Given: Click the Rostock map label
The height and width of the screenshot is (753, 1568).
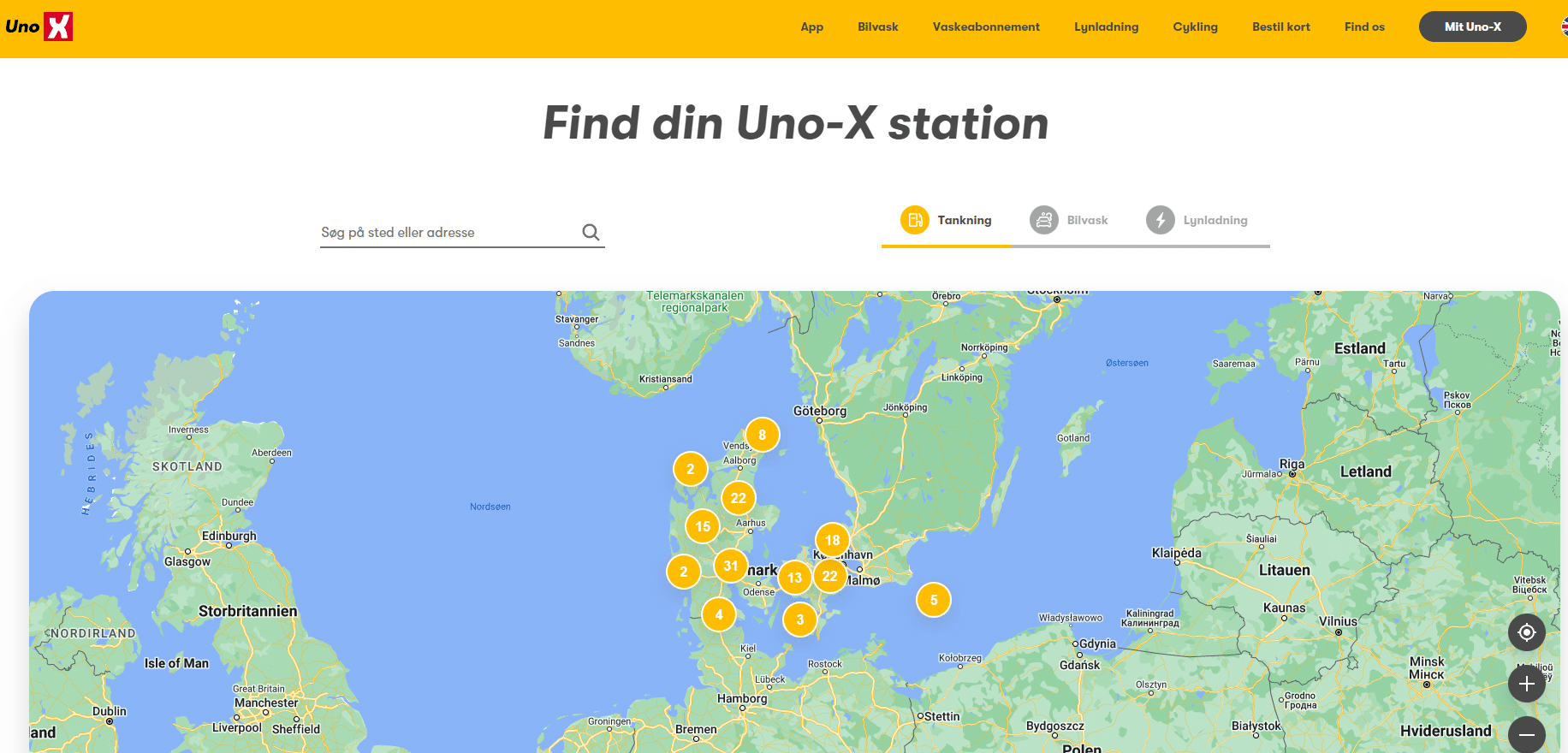Looking at the screenshot, I should [824, 664].
